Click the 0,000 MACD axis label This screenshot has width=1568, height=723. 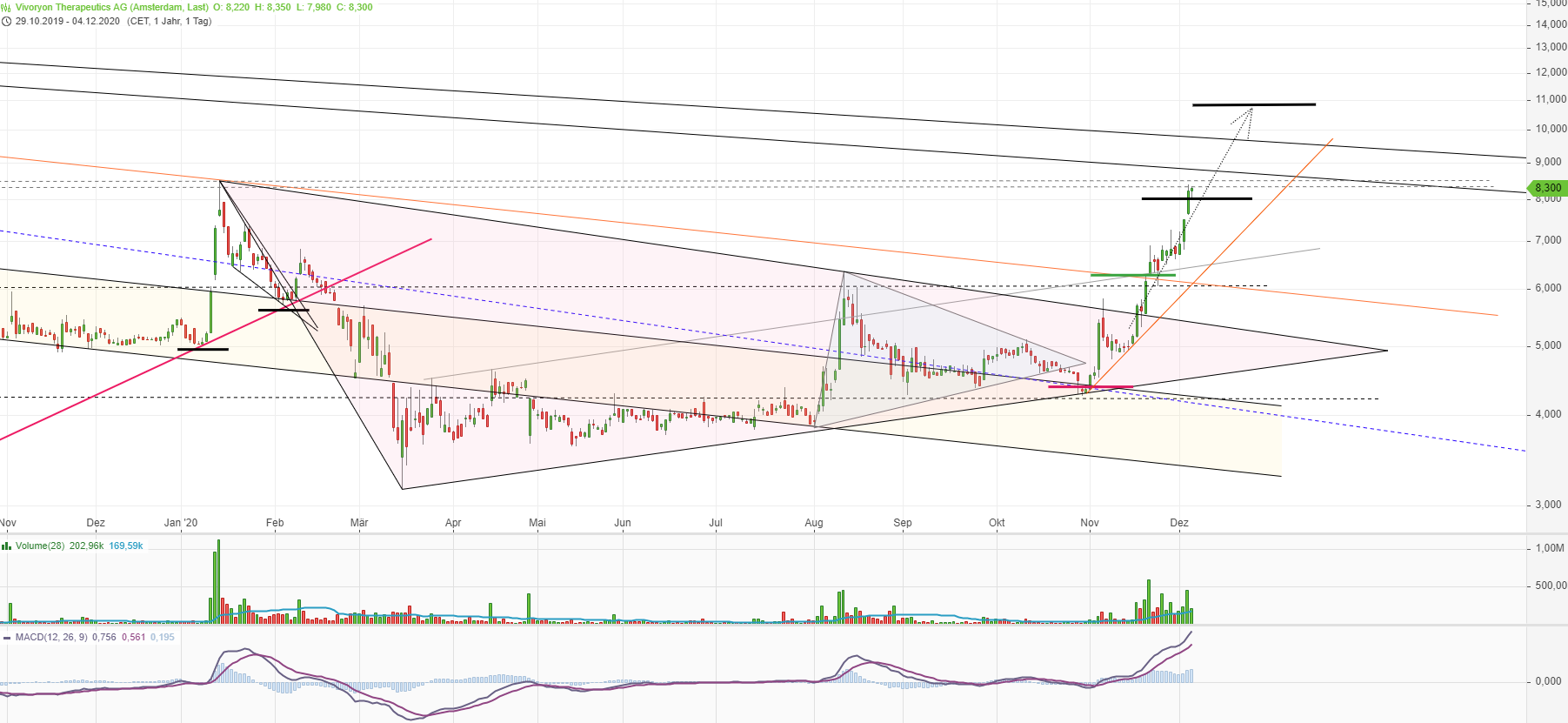coord(1549,681)
